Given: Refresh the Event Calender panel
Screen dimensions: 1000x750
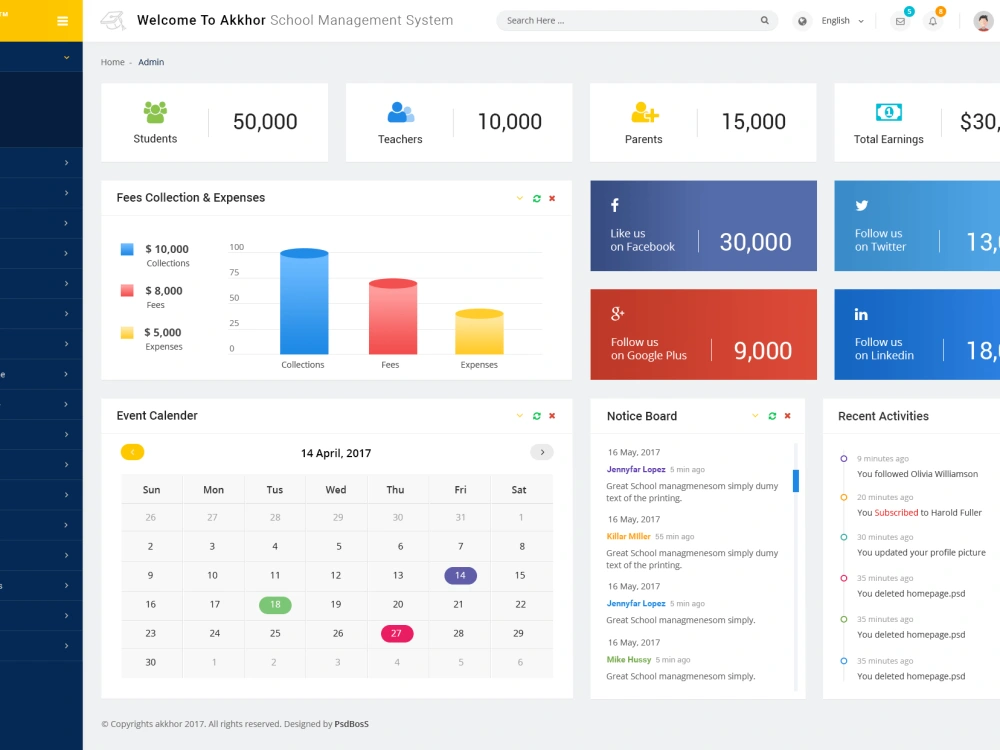Looking at the screenshot, I should click(536, 416).
